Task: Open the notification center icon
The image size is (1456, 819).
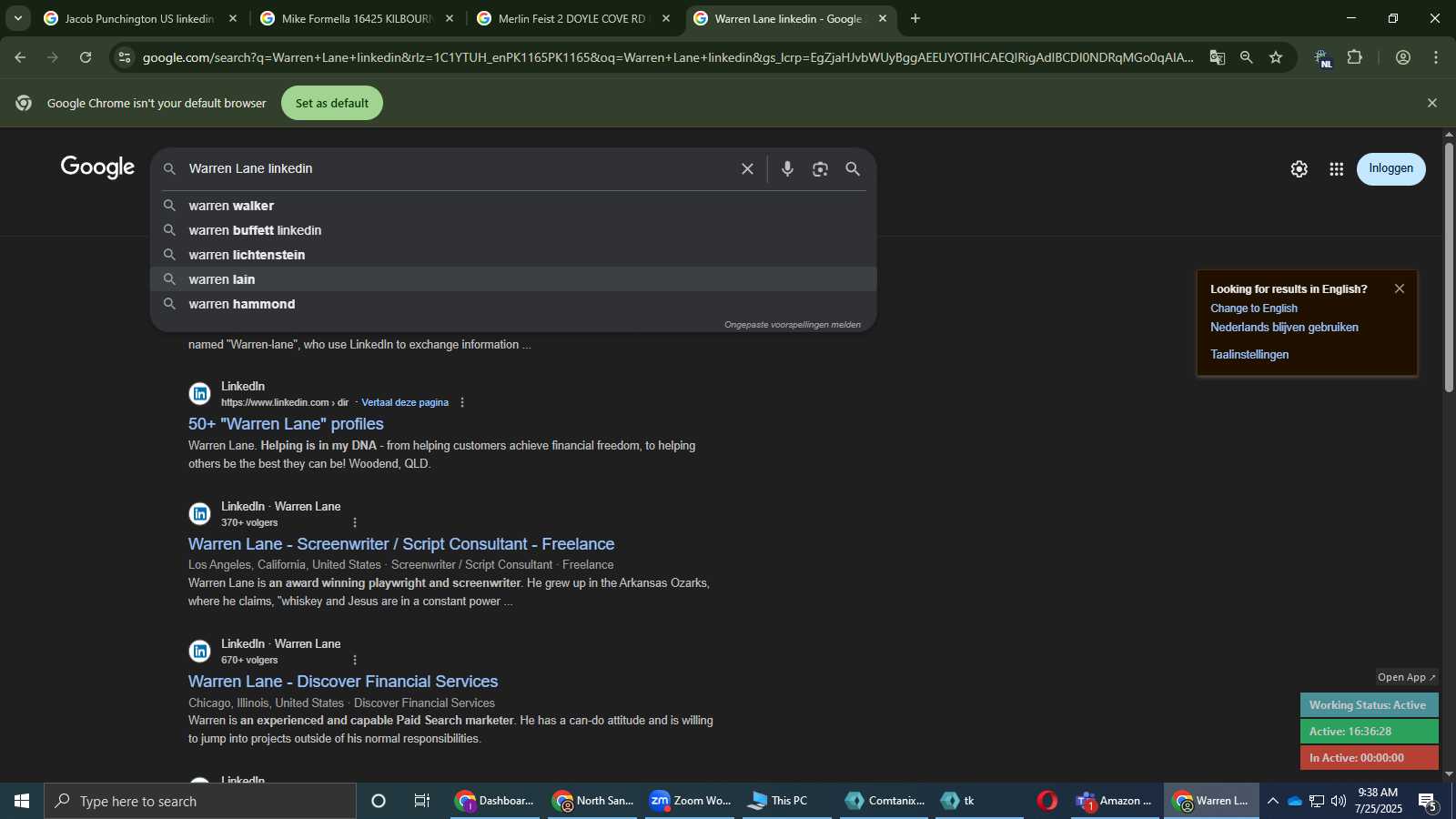Action: pos(1427,802)
